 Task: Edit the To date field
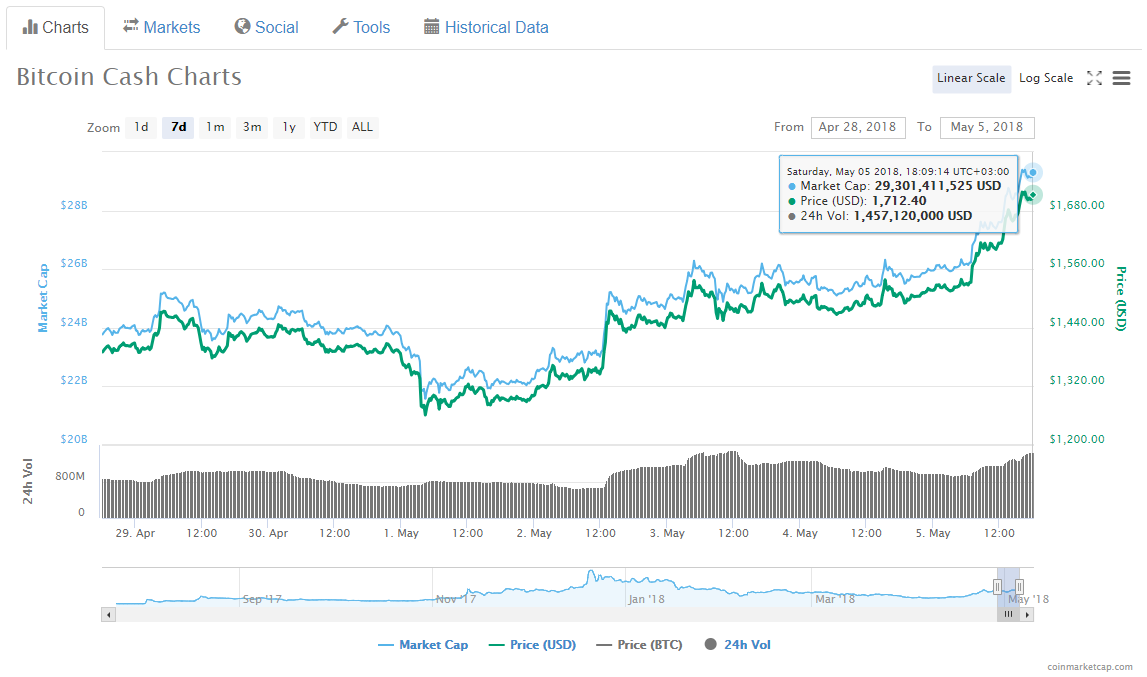point(986,127)
